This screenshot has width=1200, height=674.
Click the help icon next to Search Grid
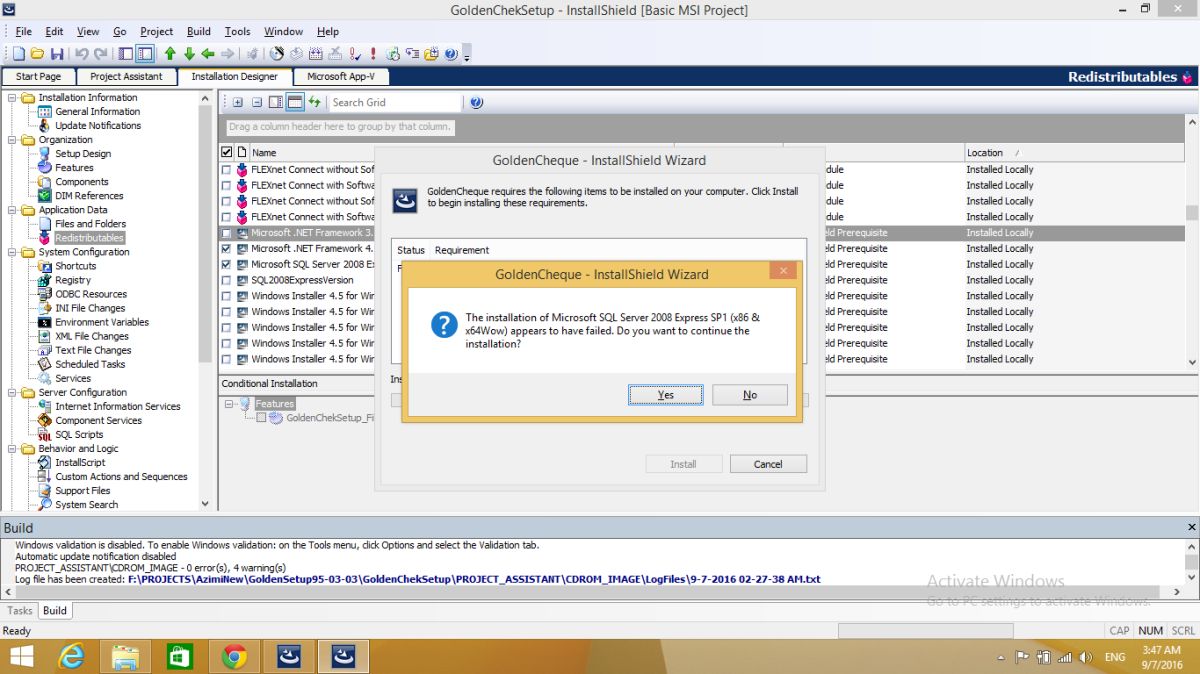click(476, 102)
